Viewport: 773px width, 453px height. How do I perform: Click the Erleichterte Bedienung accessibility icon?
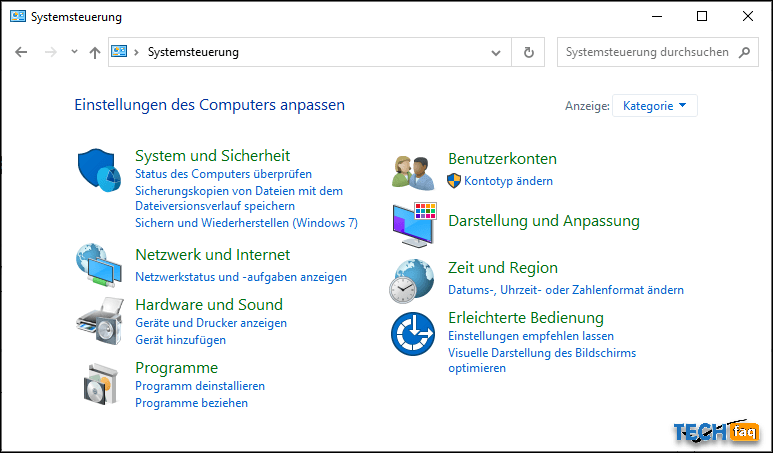coord(413,334)
